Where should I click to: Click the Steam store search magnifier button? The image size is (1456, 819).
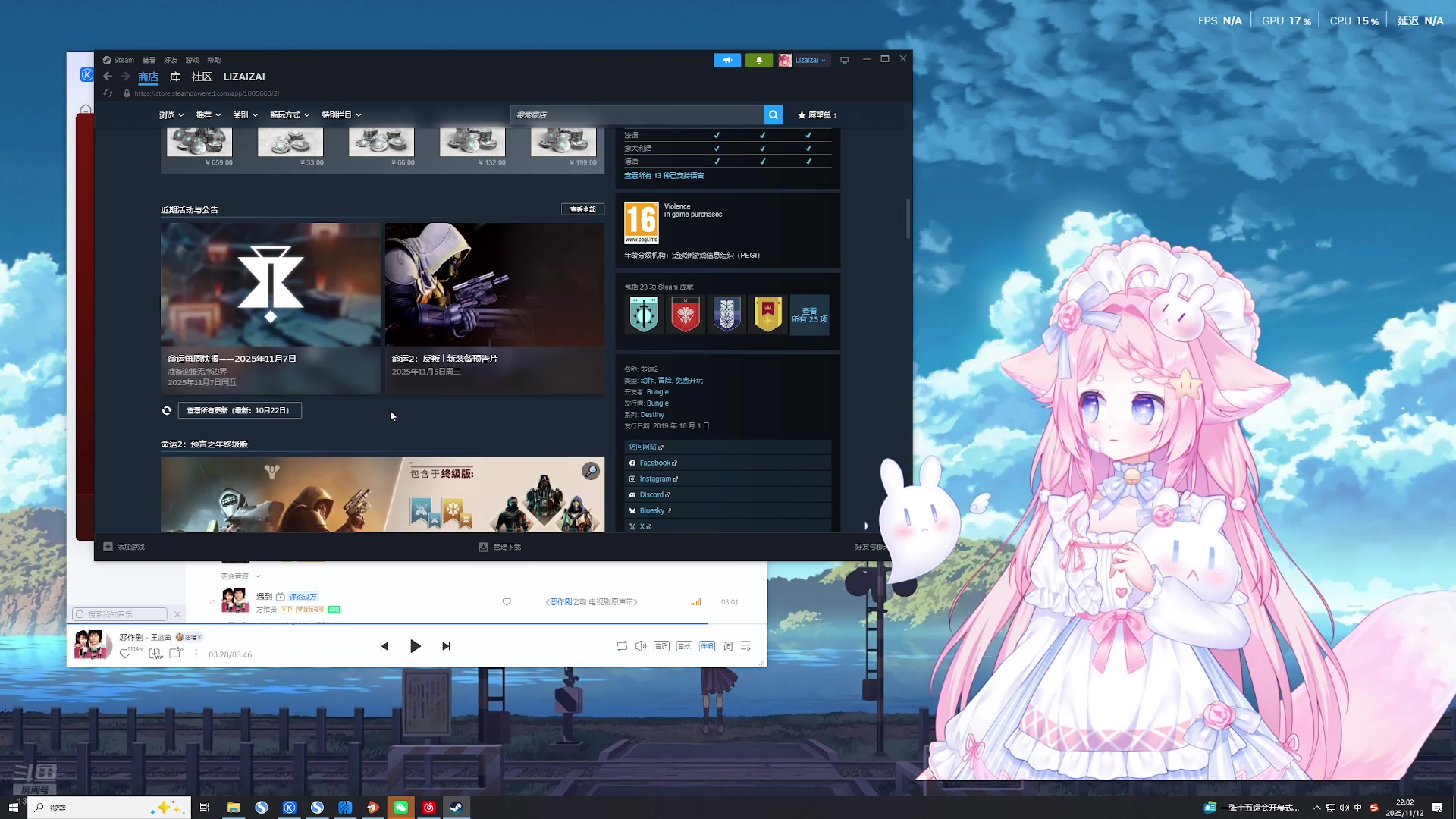(773, 115)
